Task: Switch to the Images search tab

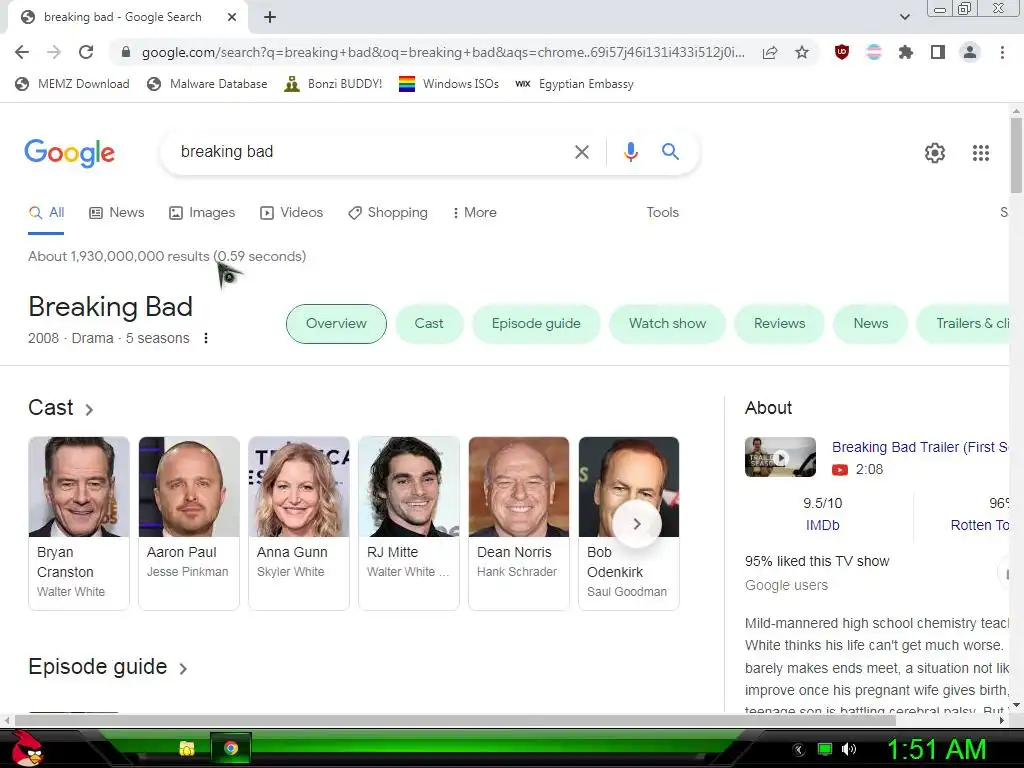Action: coord(202,213)
